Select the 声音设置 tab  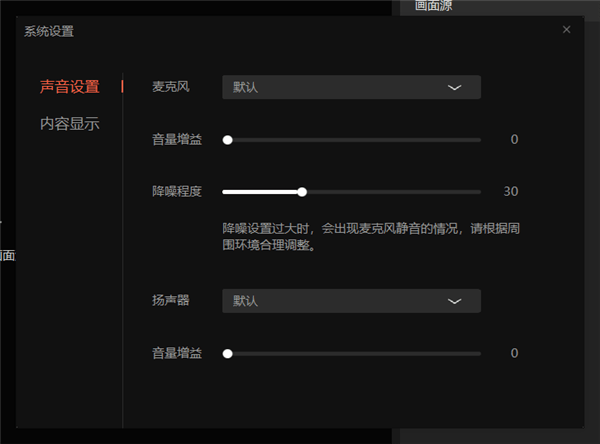click(x=70, y=87)
